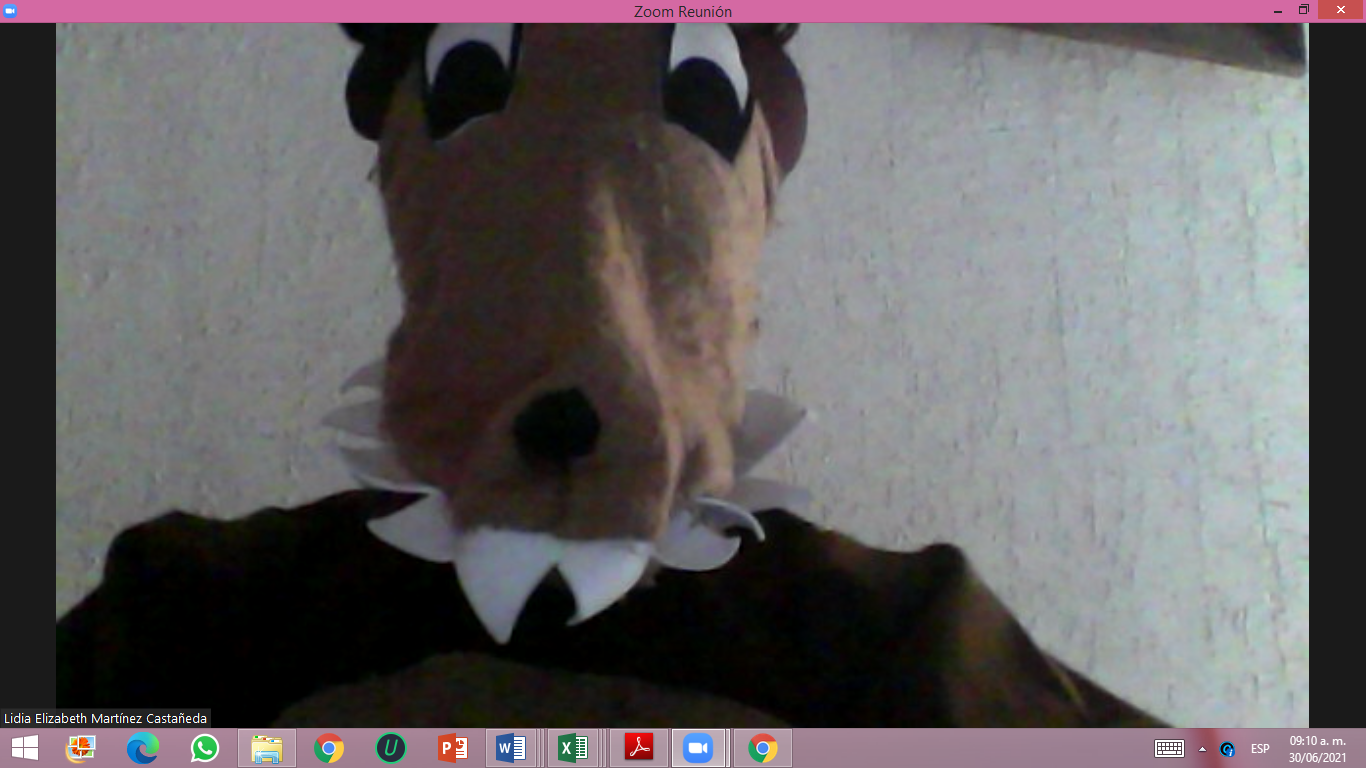Open WhatsApp from the taskbar
The height and width of the screenshot is (768, 1366).
tap(205, 748)
